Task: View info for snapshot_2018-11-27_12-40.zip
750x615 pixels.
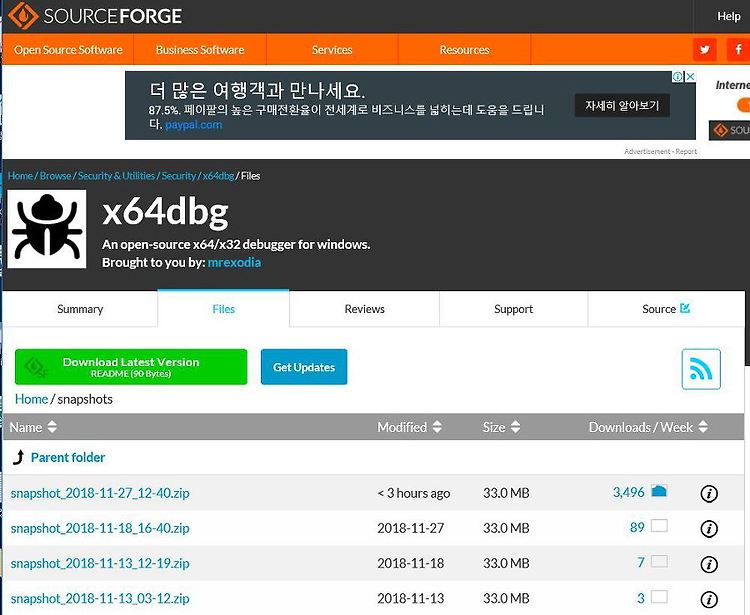Action: pyautogui.click(x=709, y=494)
